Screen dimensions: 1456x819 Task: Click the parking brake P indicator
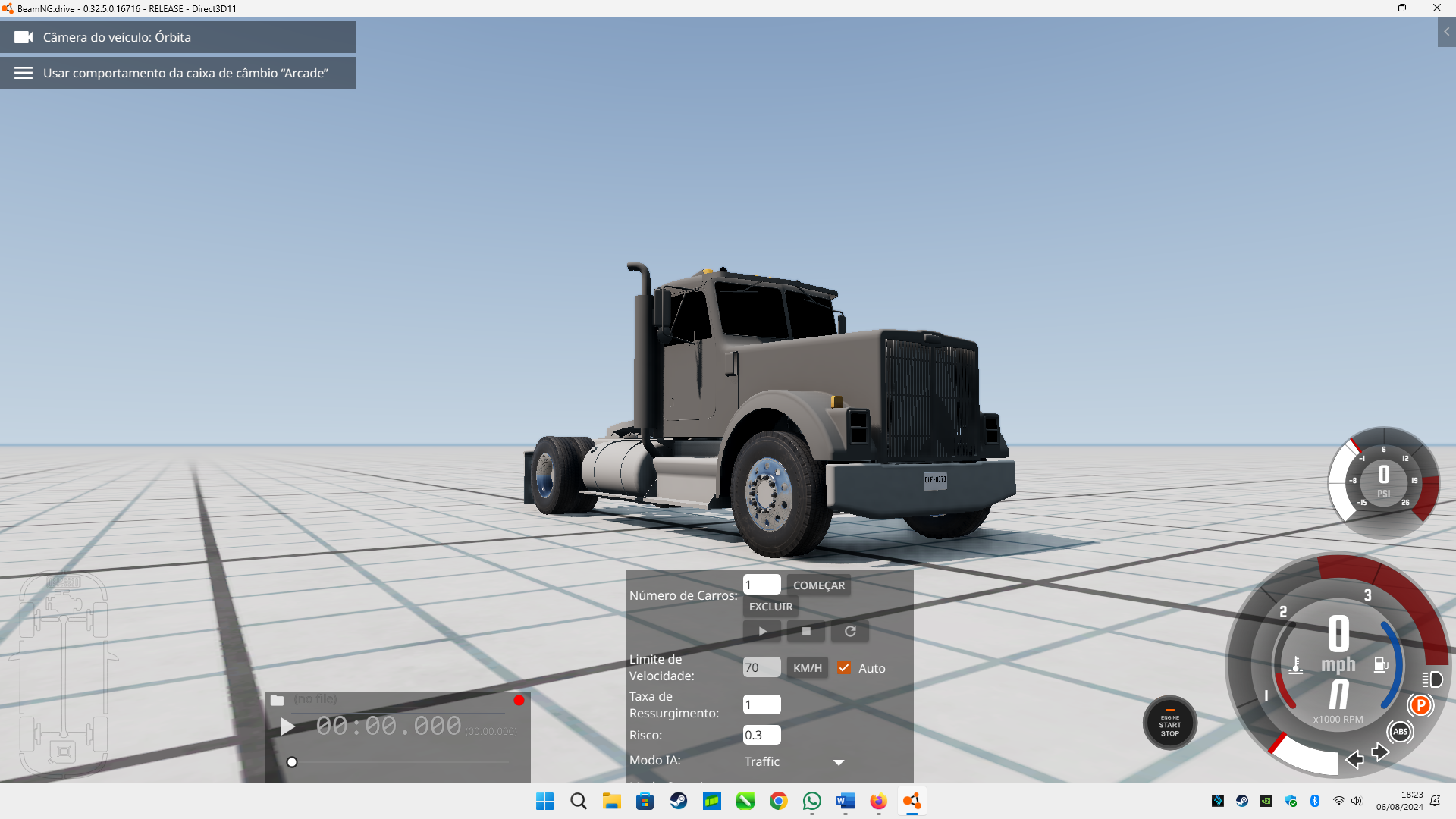click(1420, 705)
